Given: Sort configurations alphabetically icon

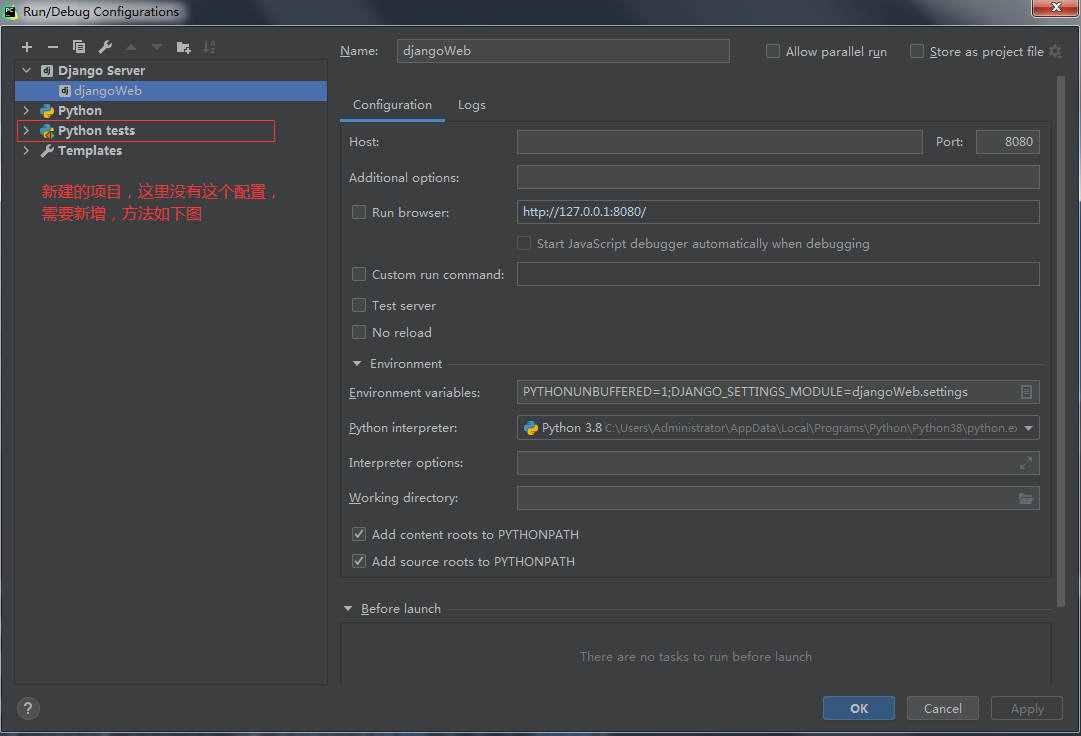Looking at the screenshot, I should 209,47.
